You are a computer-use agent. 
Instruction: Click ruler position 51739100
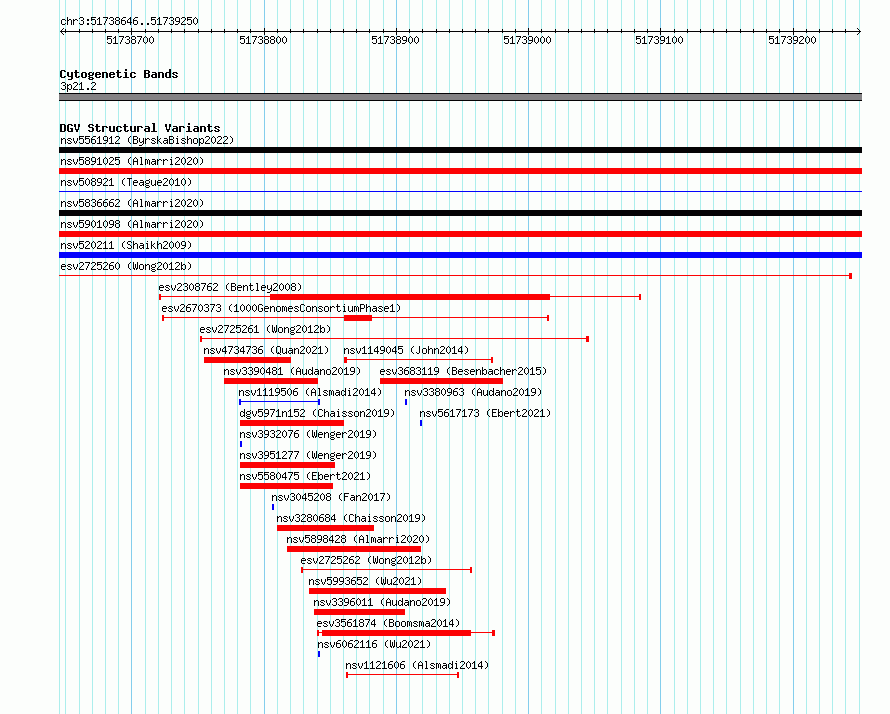(660, 40)
